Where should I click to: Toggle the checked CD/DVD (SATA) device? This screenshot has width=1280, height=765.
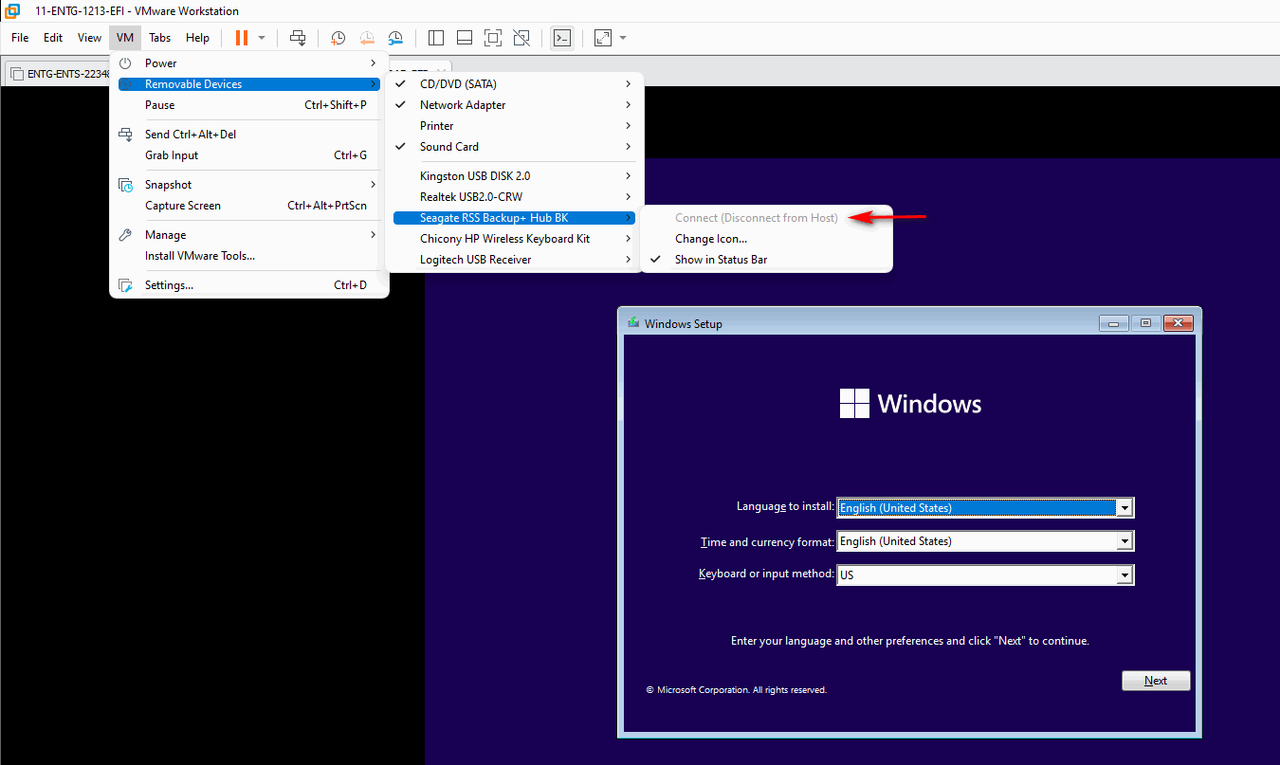(514, 84)
